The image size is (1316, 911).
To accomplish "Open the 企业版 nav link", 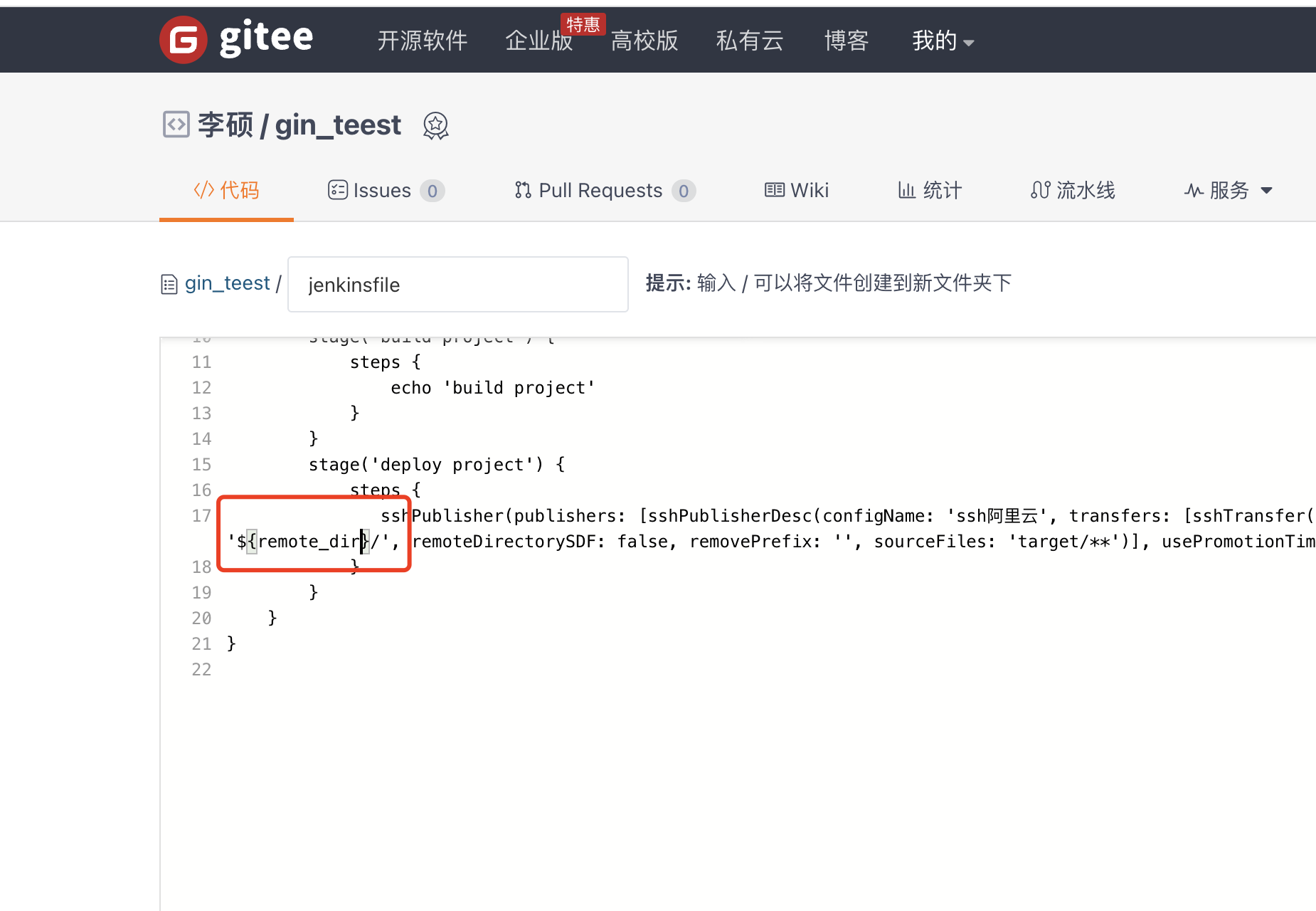I will pos(538,41).
